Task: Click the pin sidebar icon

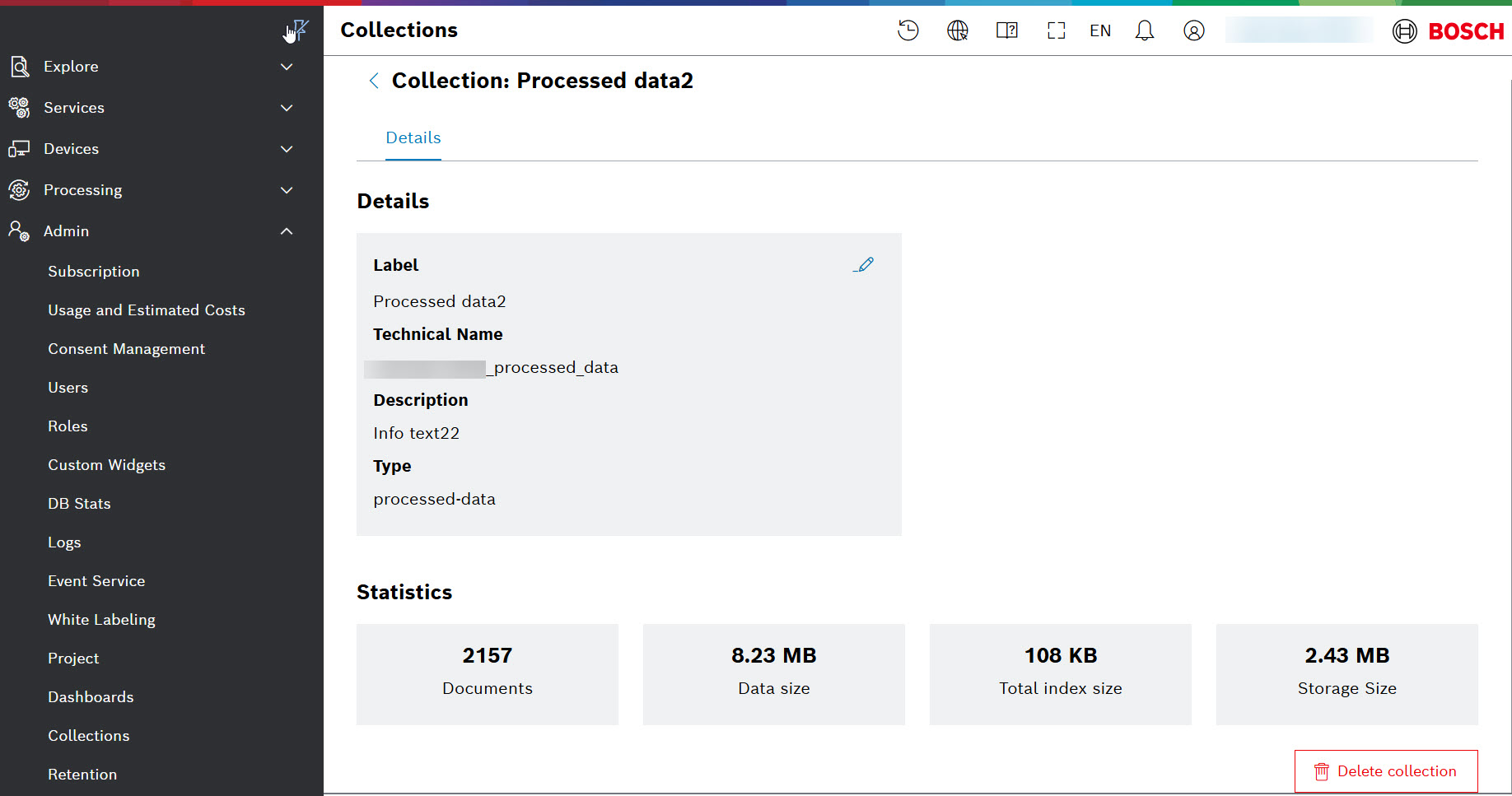Action: tap(298, 30)
